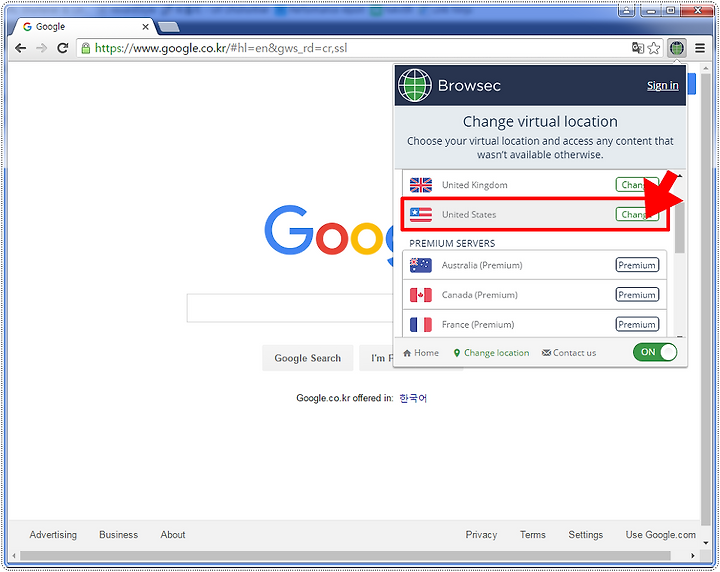
Task: Click the address bar URL
Action: point(220,48)
